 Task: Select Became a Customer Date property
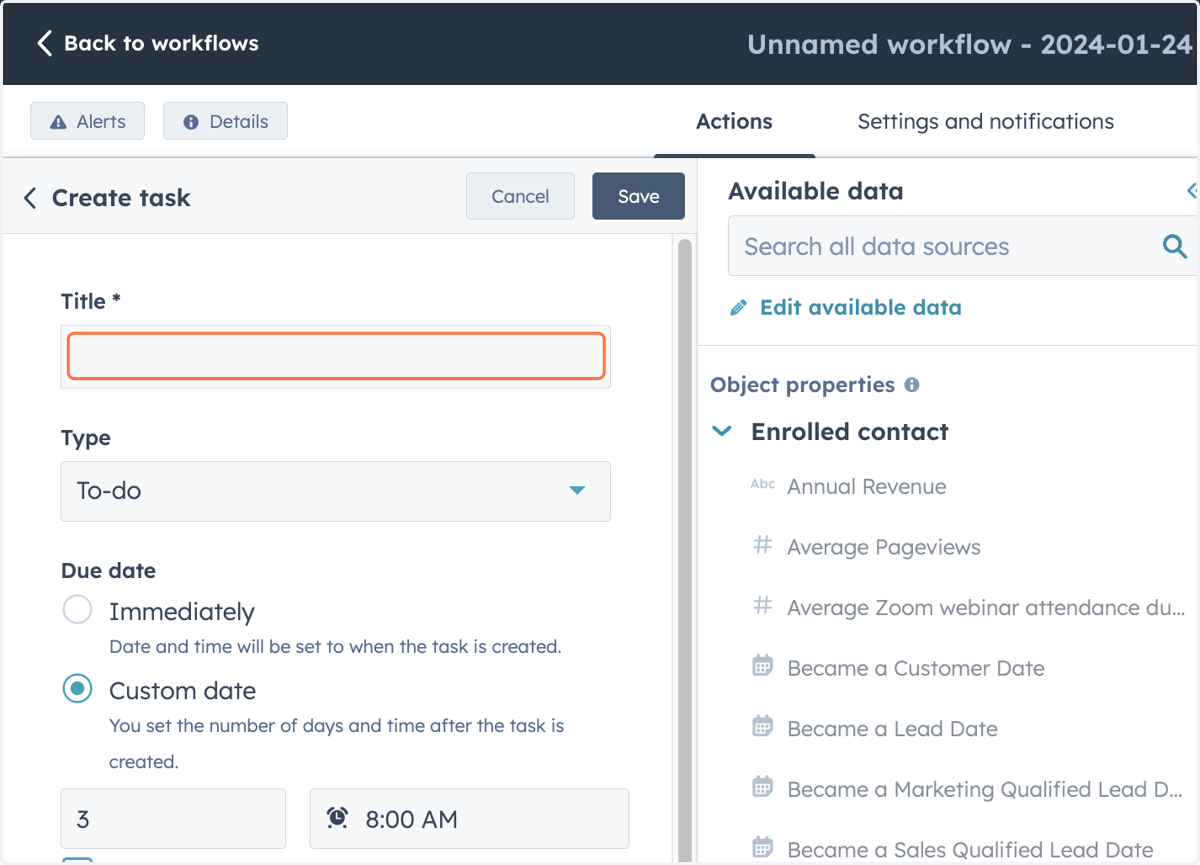[916, 668]
